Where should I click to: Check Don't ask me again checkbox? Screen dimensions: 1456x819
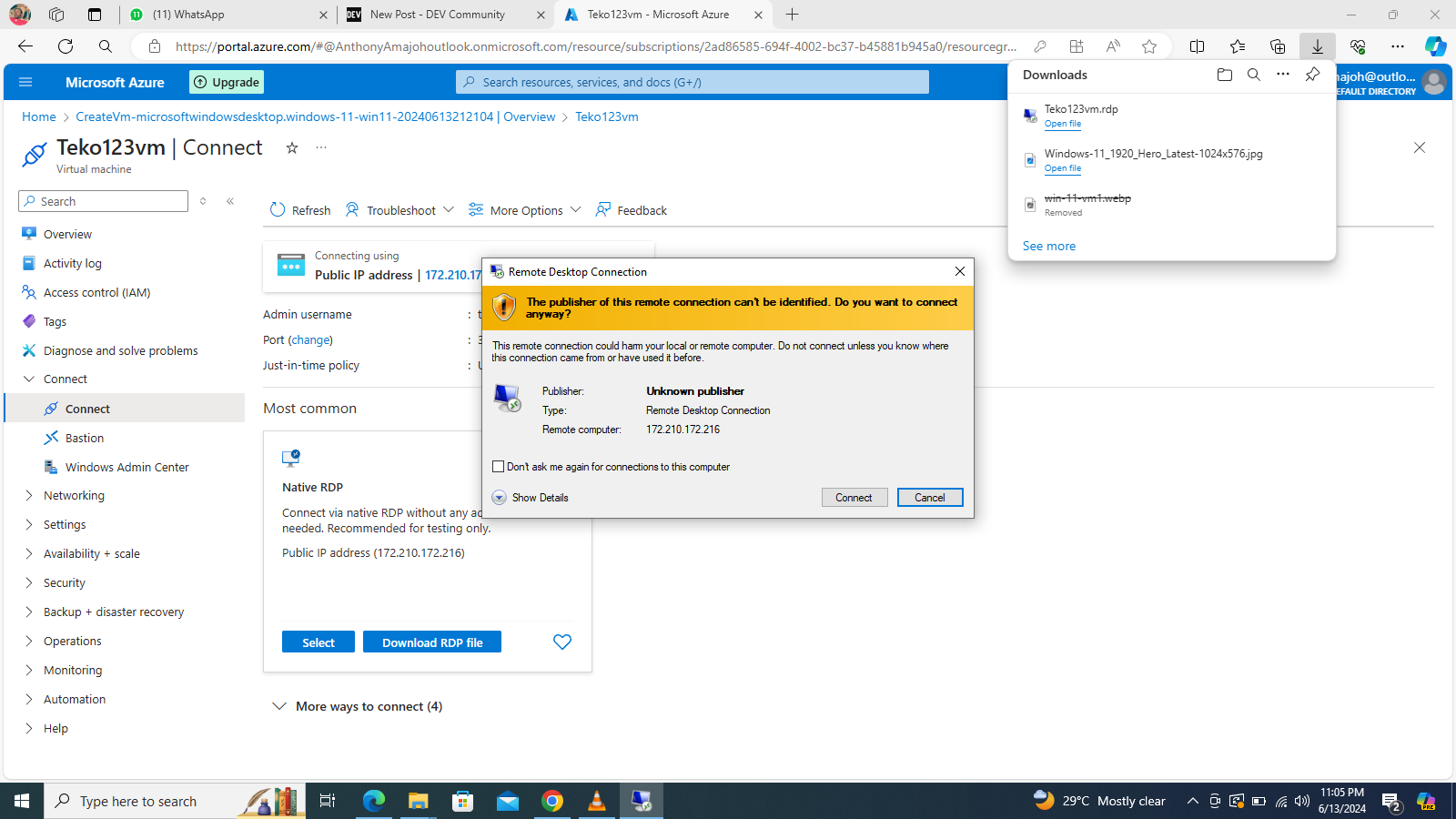[x=498, y=467]
